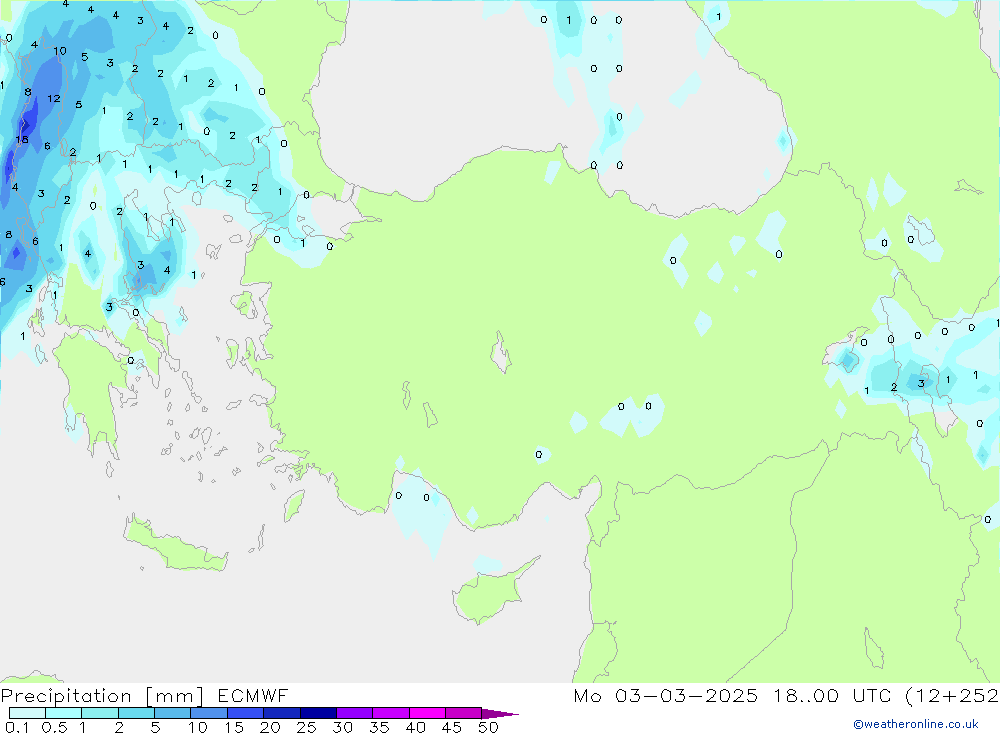Click the island of Crete on map
Screen dimensions: 1000x733
[x=175, y=546]
